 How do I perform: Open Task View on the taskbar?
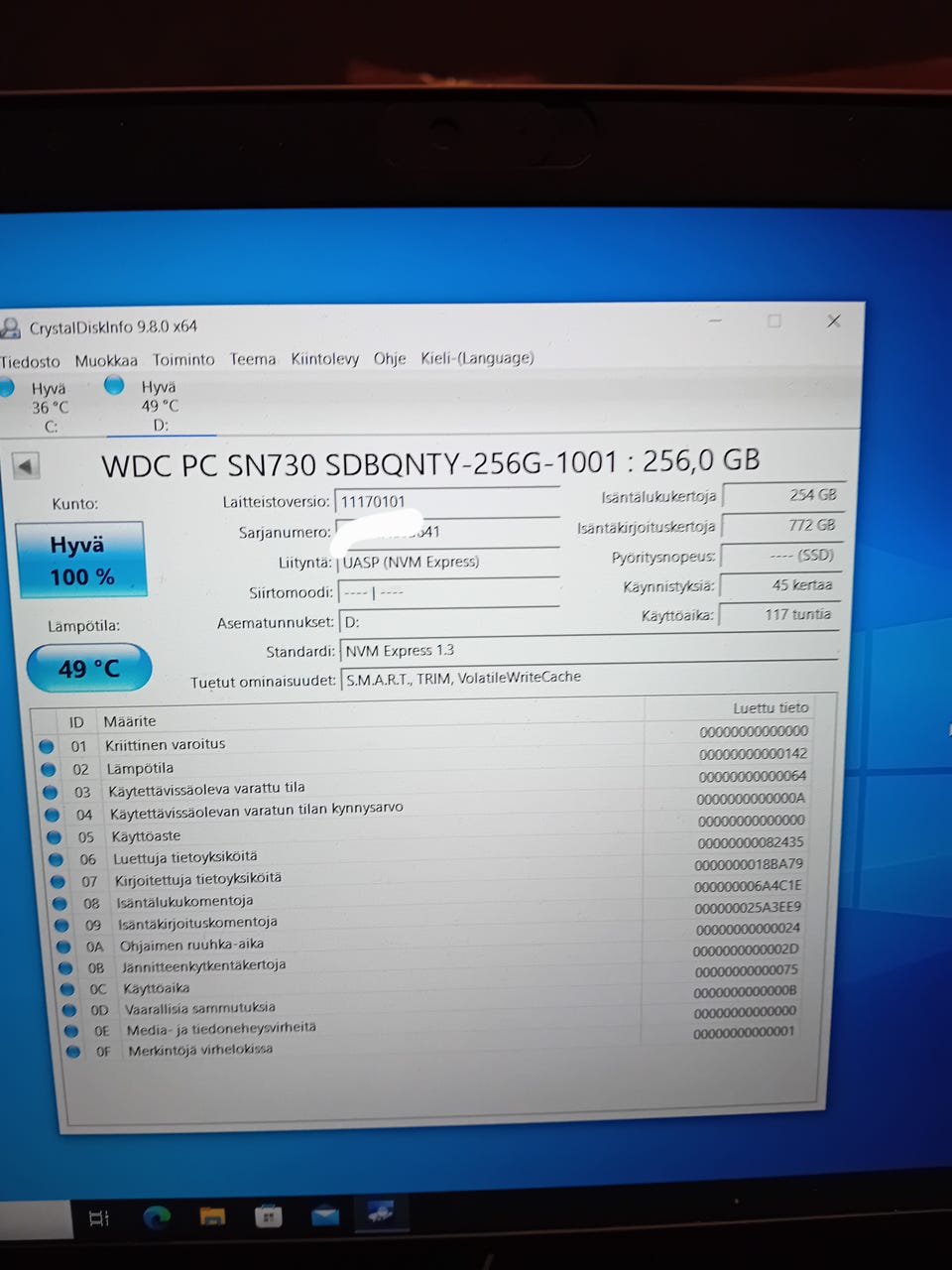pos(99,1217)
